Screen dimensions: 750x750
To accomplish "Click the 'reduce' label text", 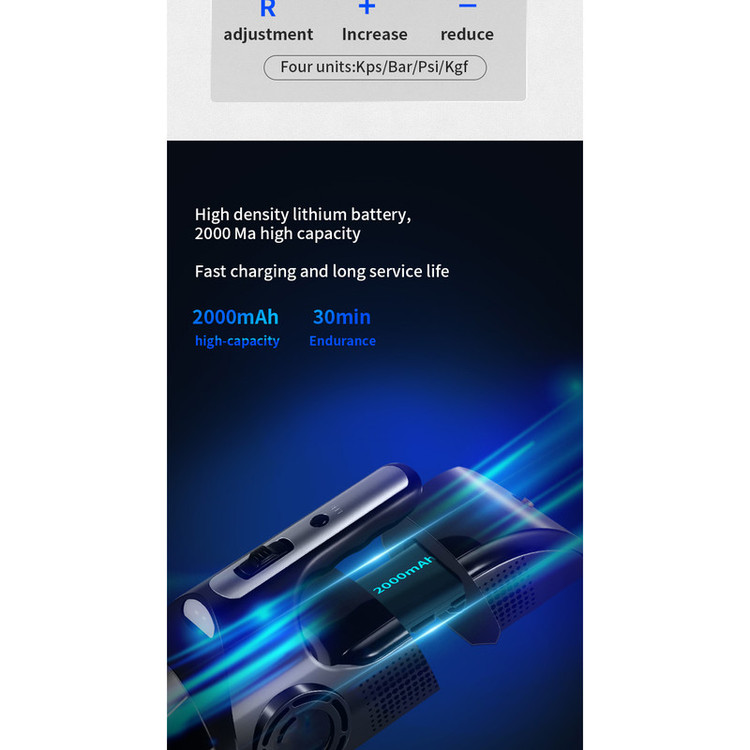I will (x=467, y=34).
